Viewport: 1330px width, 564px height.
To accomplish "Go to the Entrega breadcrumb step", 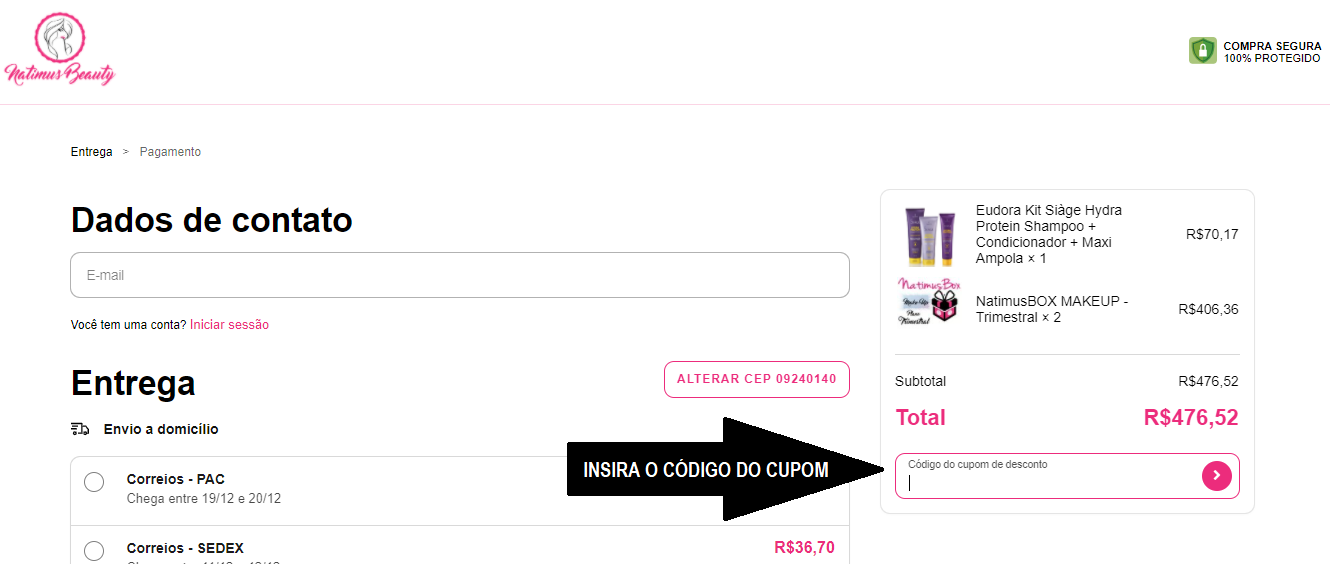I will click(91, 152).
